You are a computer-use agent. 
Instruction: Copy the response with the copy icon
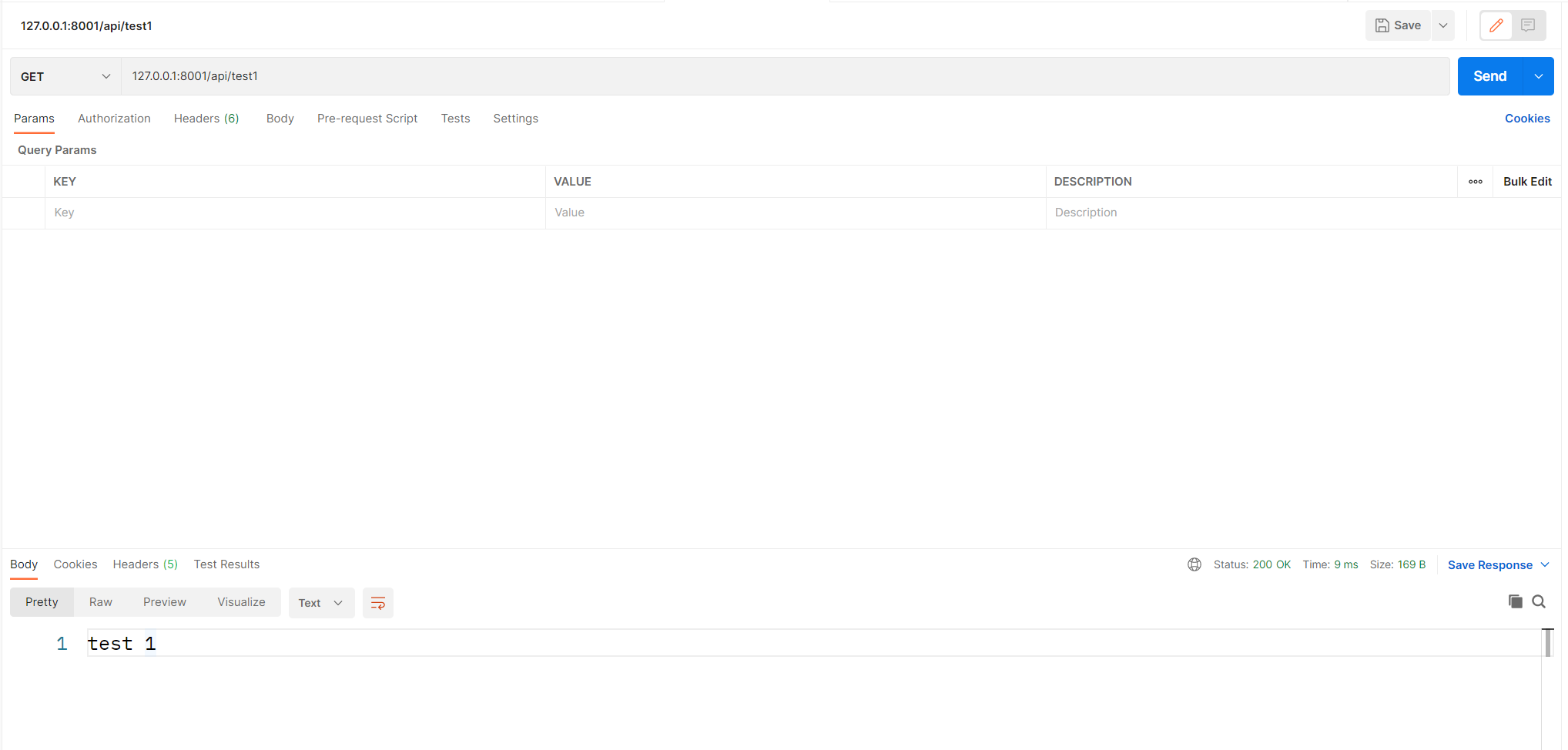[1515, 601]
